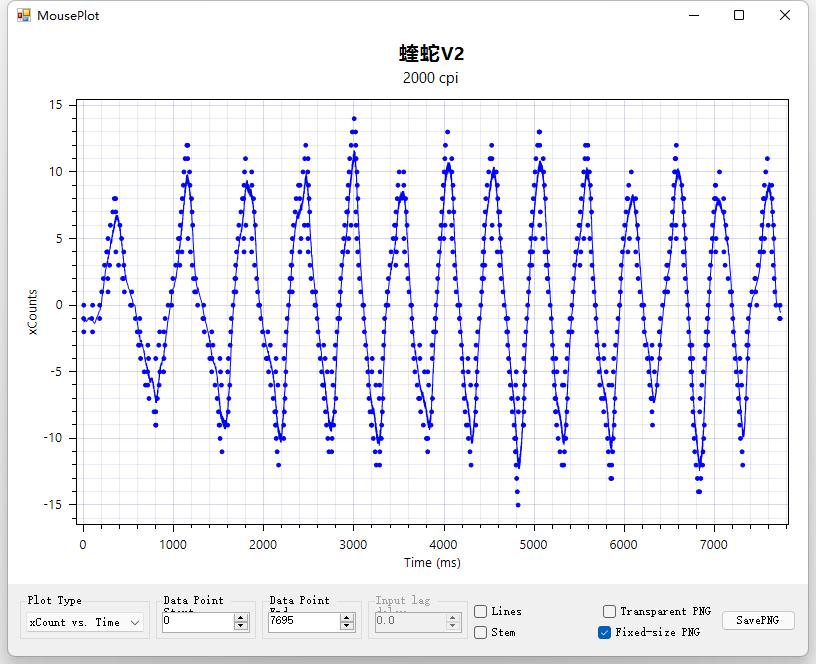This screenshot has height=664, width=816.
Task: Click into the Data Point End field
Action: (x=302, y=622)
